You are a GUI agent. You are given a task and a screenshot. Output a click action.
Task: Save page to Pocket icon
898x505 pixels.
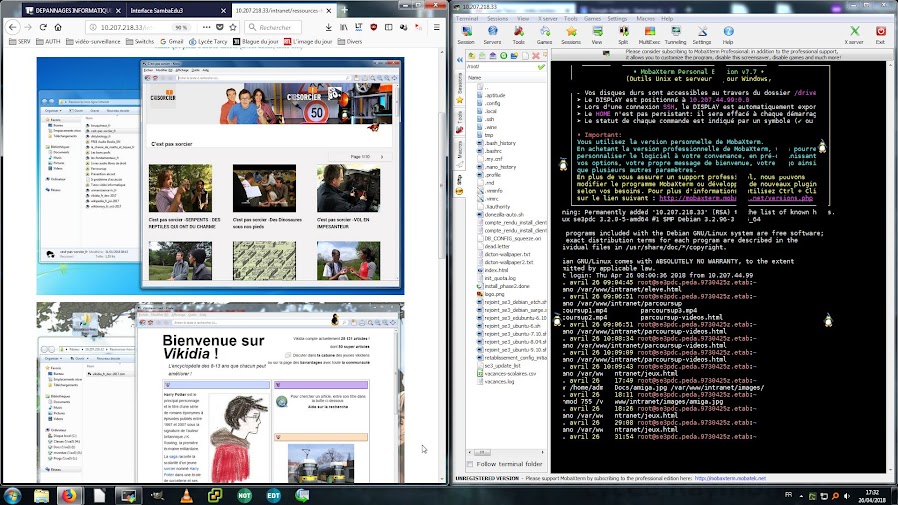(220, 27)
